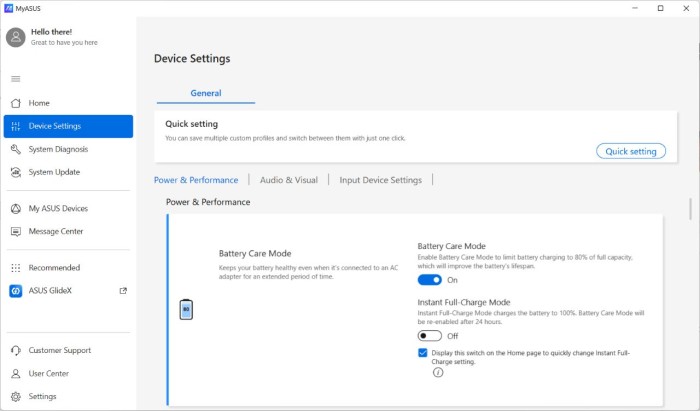This screenshot has height=411, width=700.
Task: Uncheck Display this switch on Home page
Action: click(423, 353)
